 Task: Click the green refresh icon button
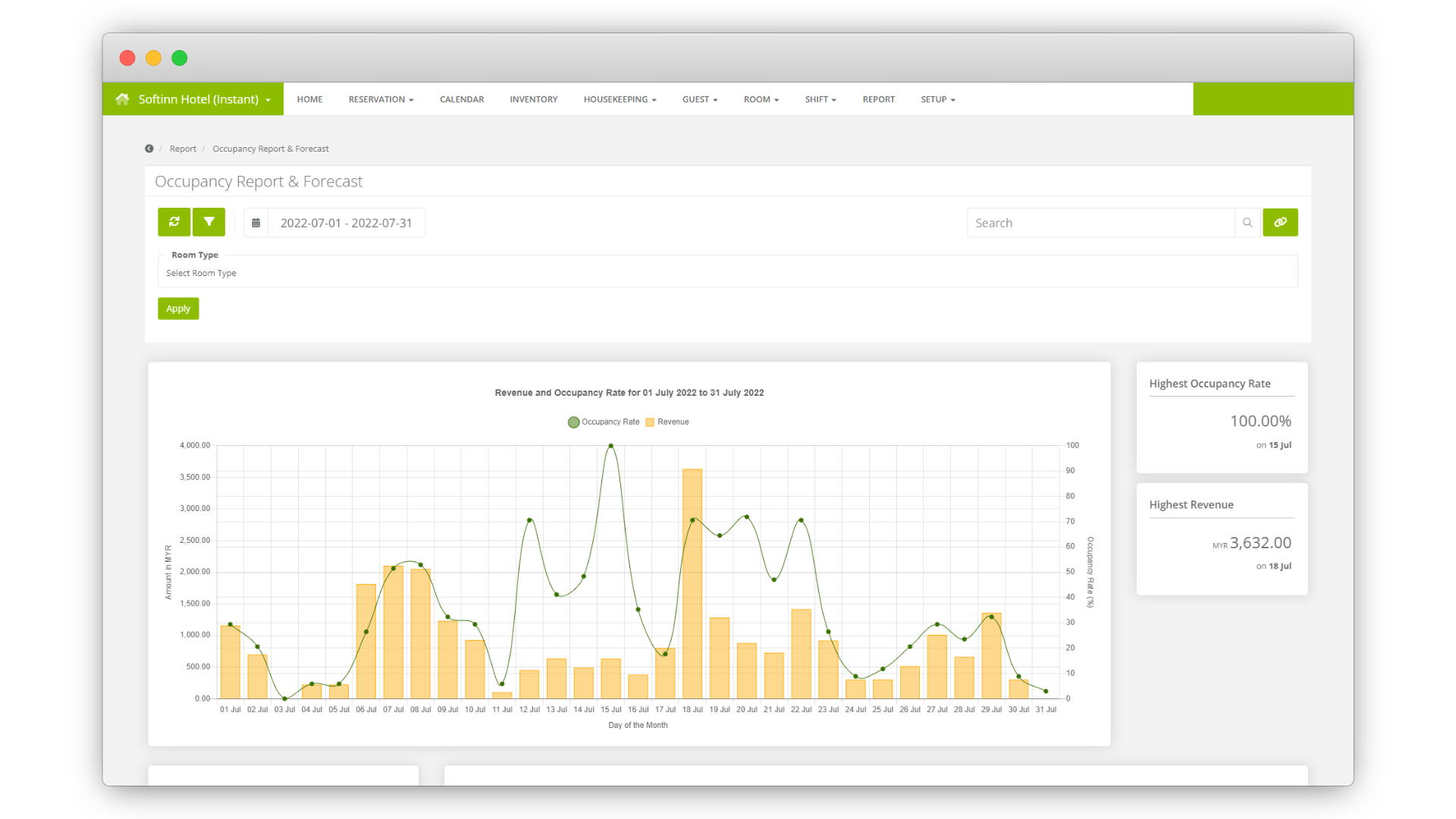pyautogui.click(x=174, y=222)
